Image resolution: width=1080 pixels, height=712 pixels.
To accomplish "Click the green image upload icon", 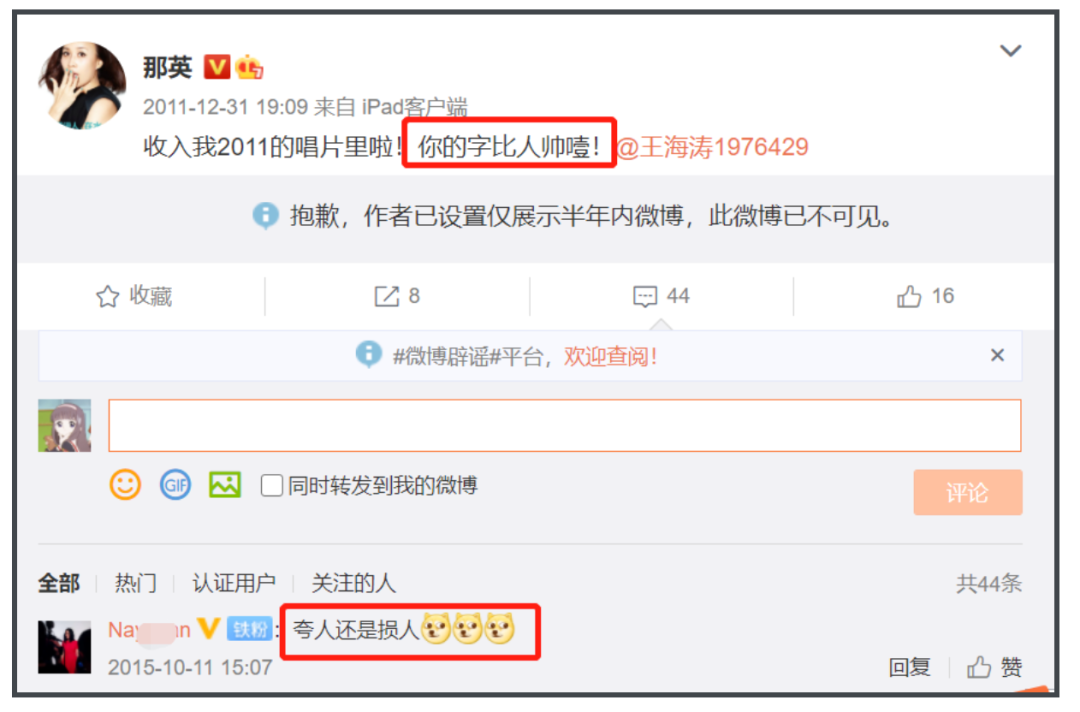I will 225,485.
